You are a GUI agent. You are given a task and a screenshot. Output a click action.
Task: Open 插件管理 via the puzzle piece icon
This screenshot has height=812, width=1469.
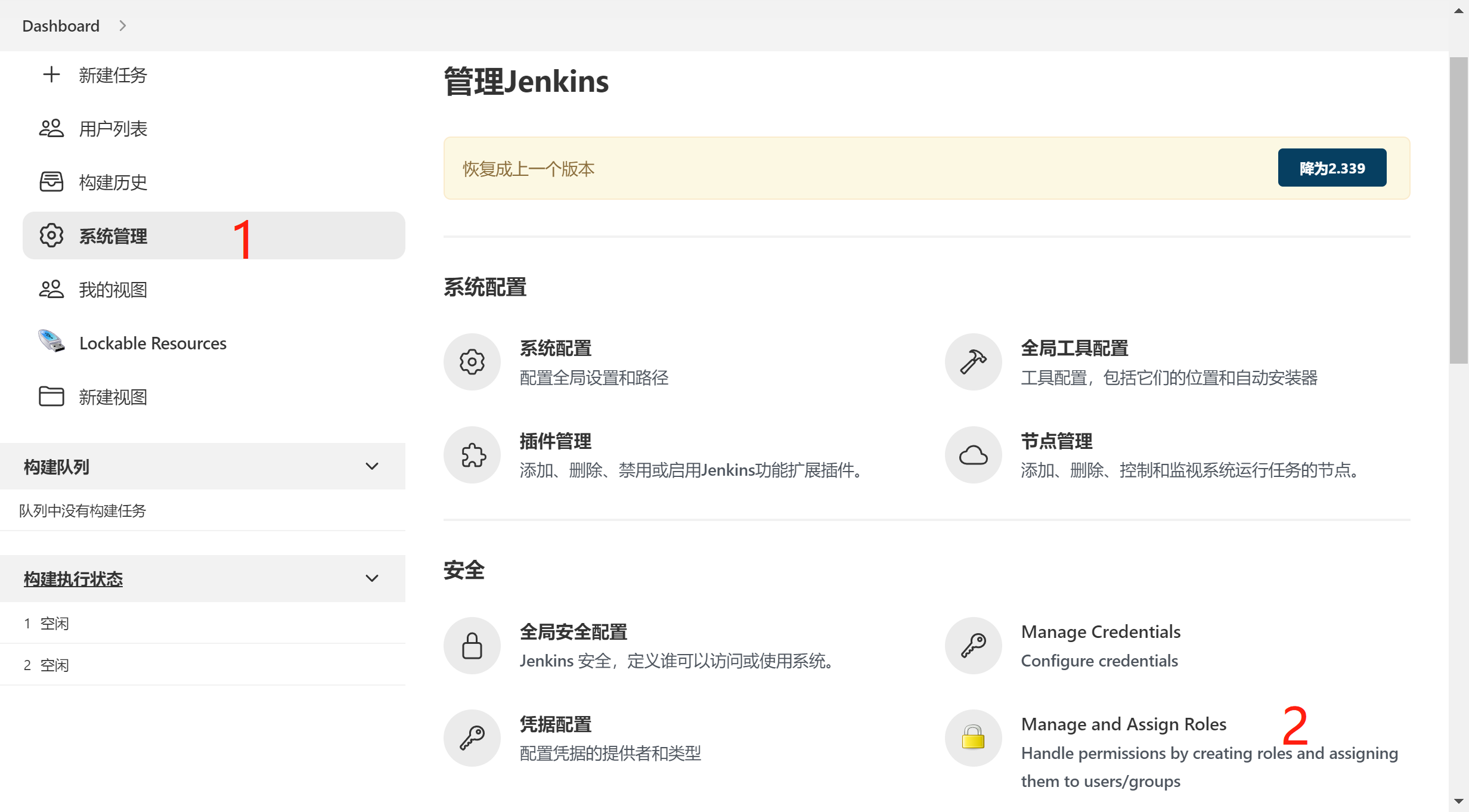[x=472, y=454]
